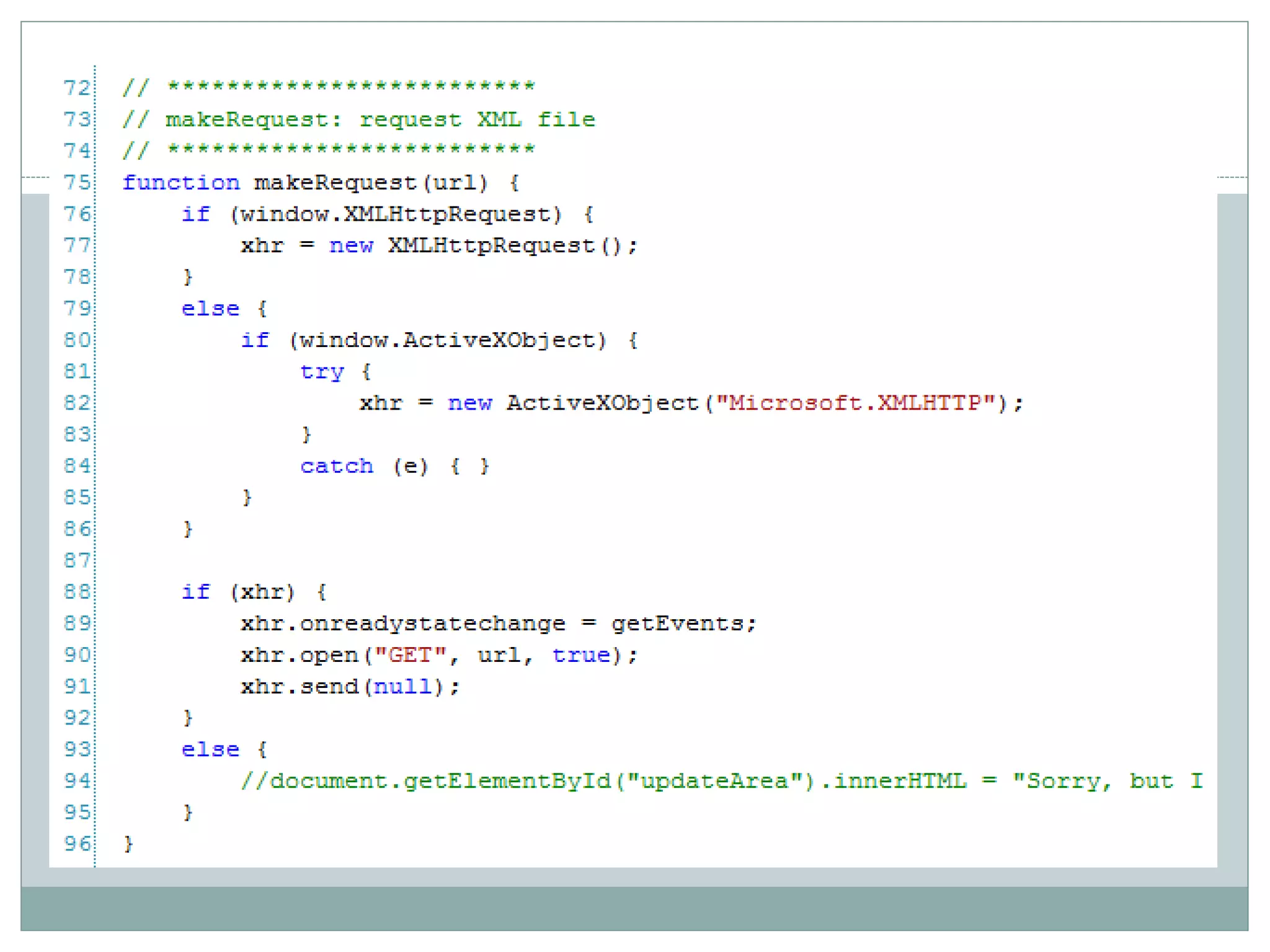Click line number 87 on empty line

(77, 561)
